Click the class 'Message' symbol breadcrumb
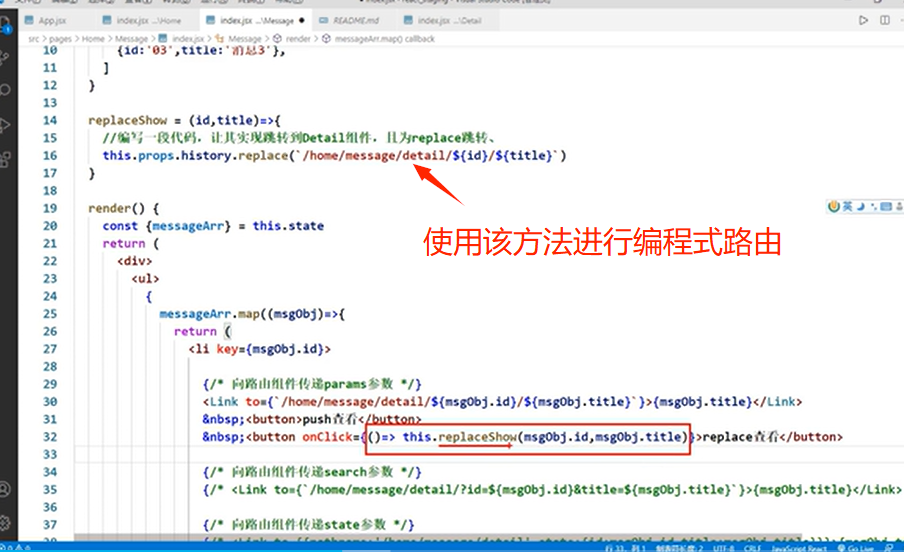Image resolution: width=904 pixels, height=552 pixels. pyautogui.click(x=244, y=39)
